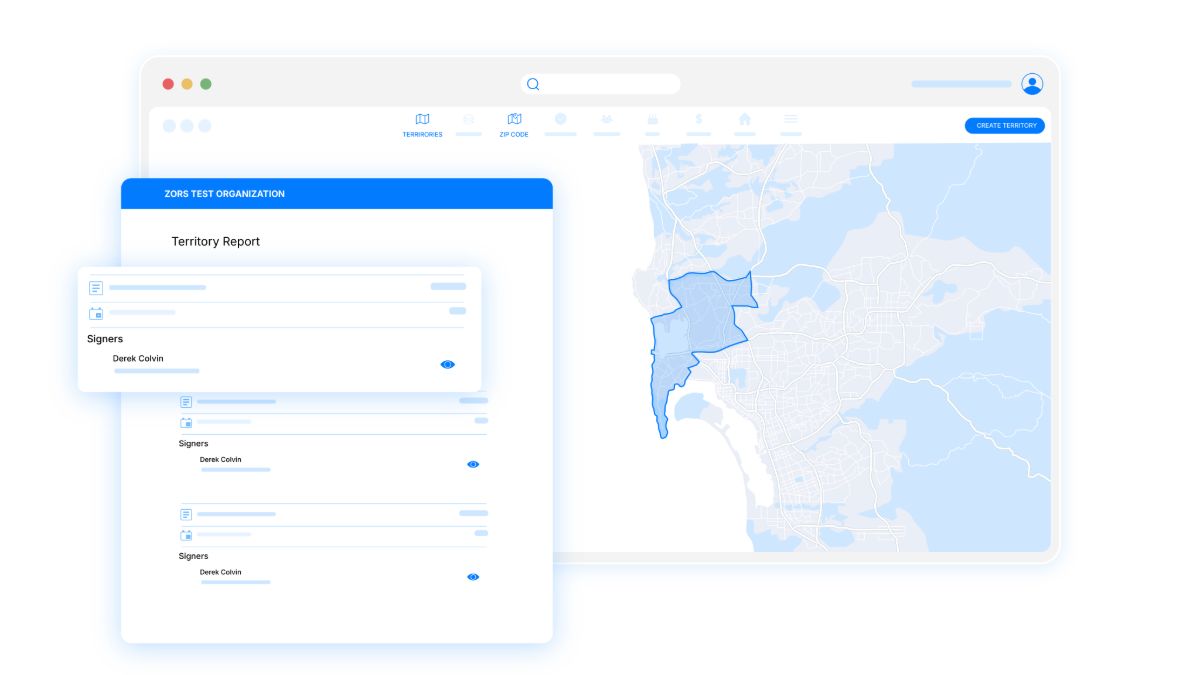Select the Derek Colvin signer name
The width and height of the screenshot is (1200, 675).
[x=137, y=358]
